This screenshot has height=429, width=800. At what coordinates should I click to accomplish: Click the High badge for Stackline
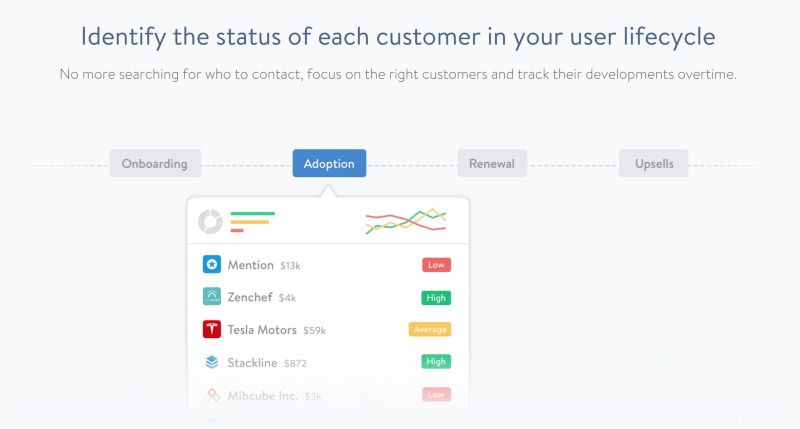[436, 362]
